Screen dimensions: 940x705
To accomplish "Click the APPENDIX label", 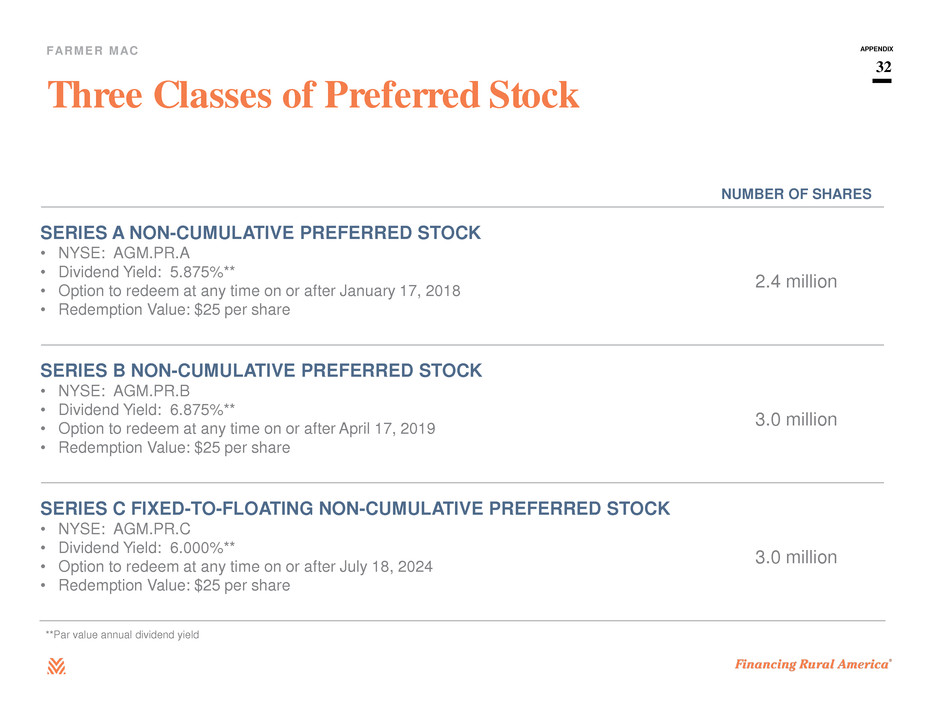I will click(x=876, y=49).
